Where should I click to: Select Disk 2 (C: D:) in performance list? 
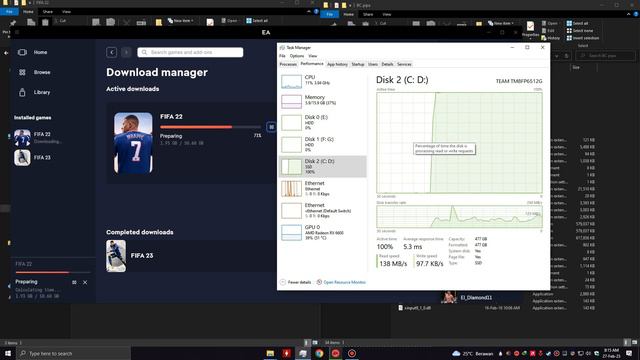point(322,167)
